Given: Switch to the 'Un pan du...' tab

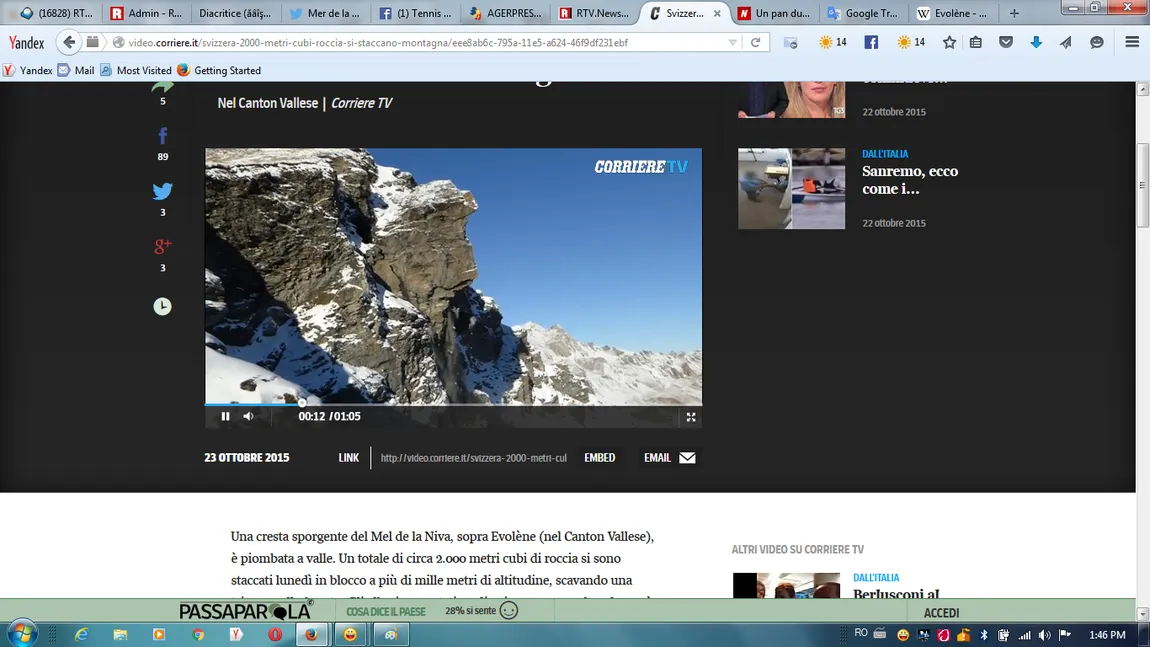Looking at the screenshot, I should (x=774, y=13).
